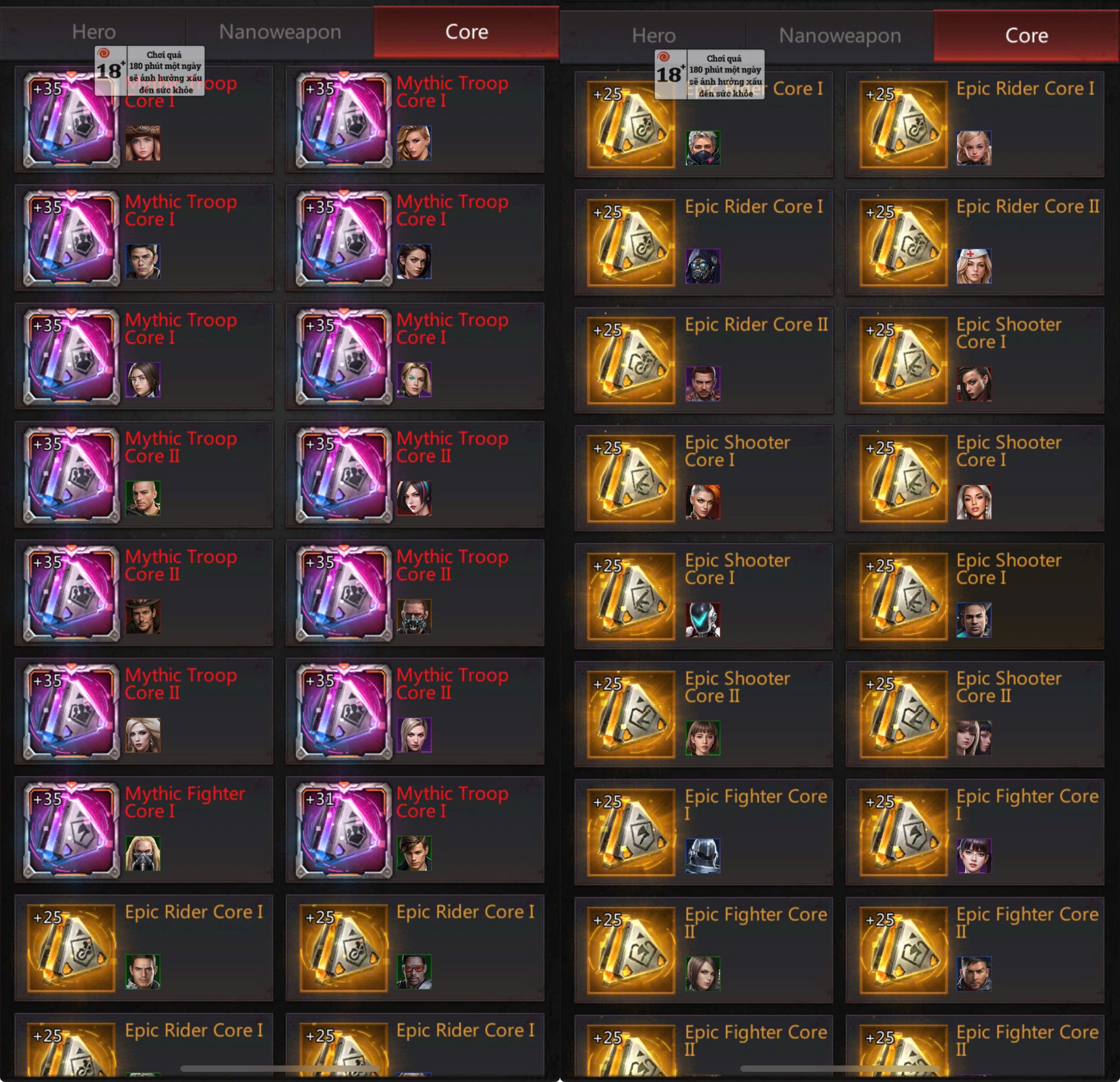Open the cowgirl hat hero portrait

pos(143,143)
